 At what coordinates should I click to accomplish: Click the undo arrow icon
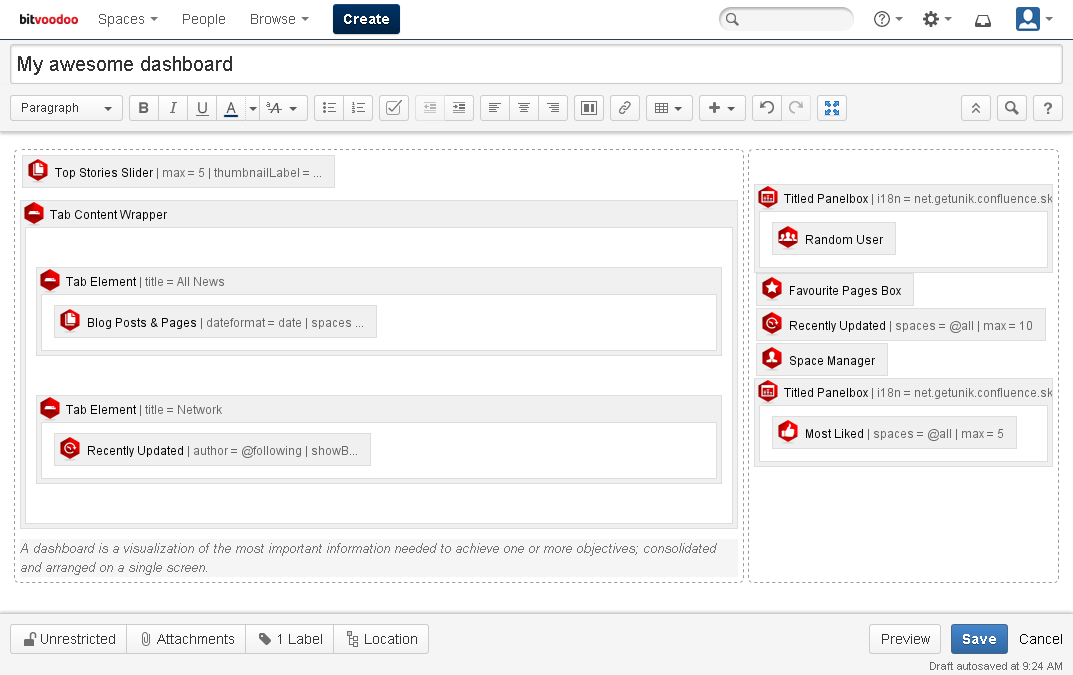click(766, 108)
